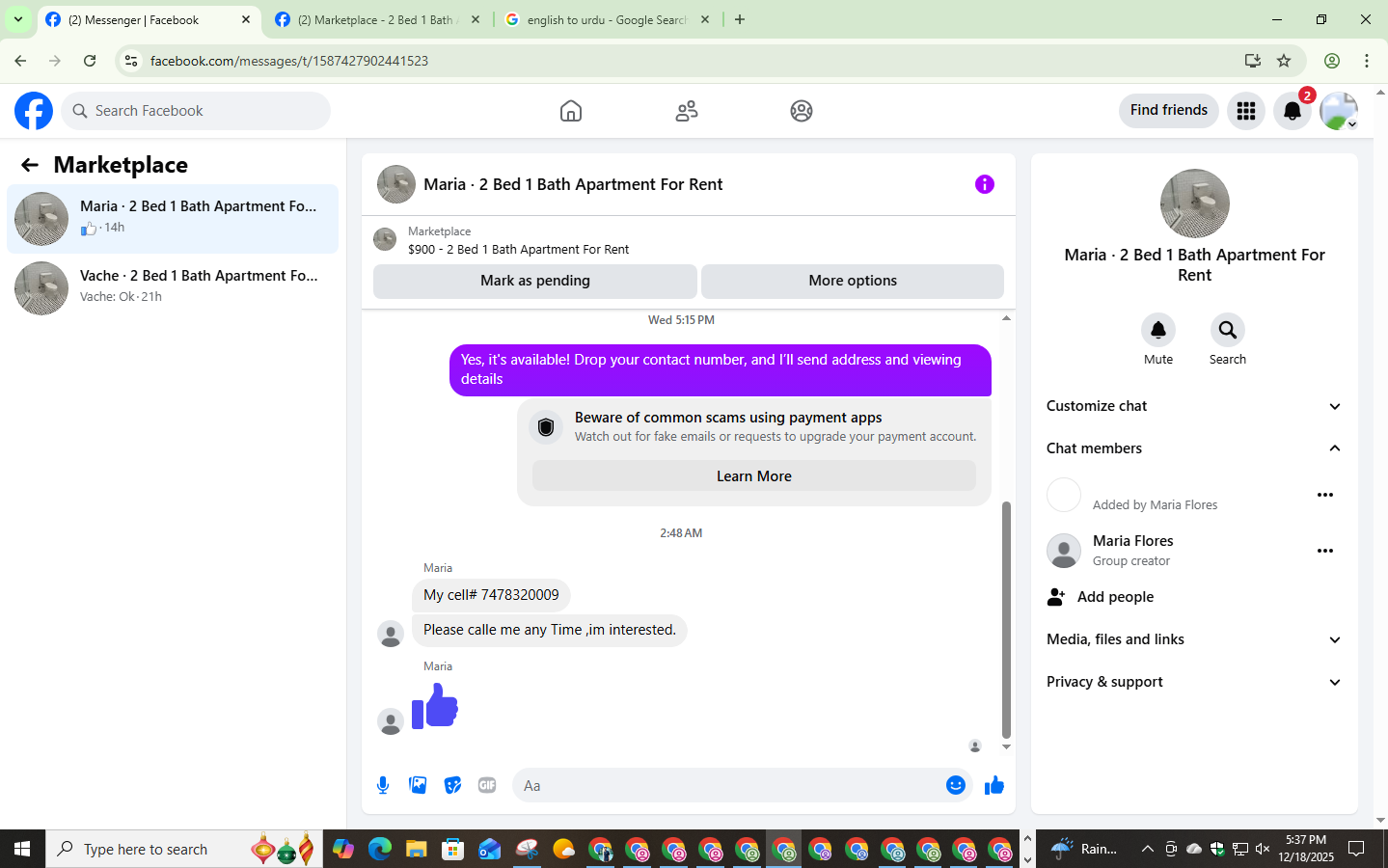This screenshot has width=1388, height=868.
Task: Click the chat scrollbar thumb
Action: click(1006, 619)
